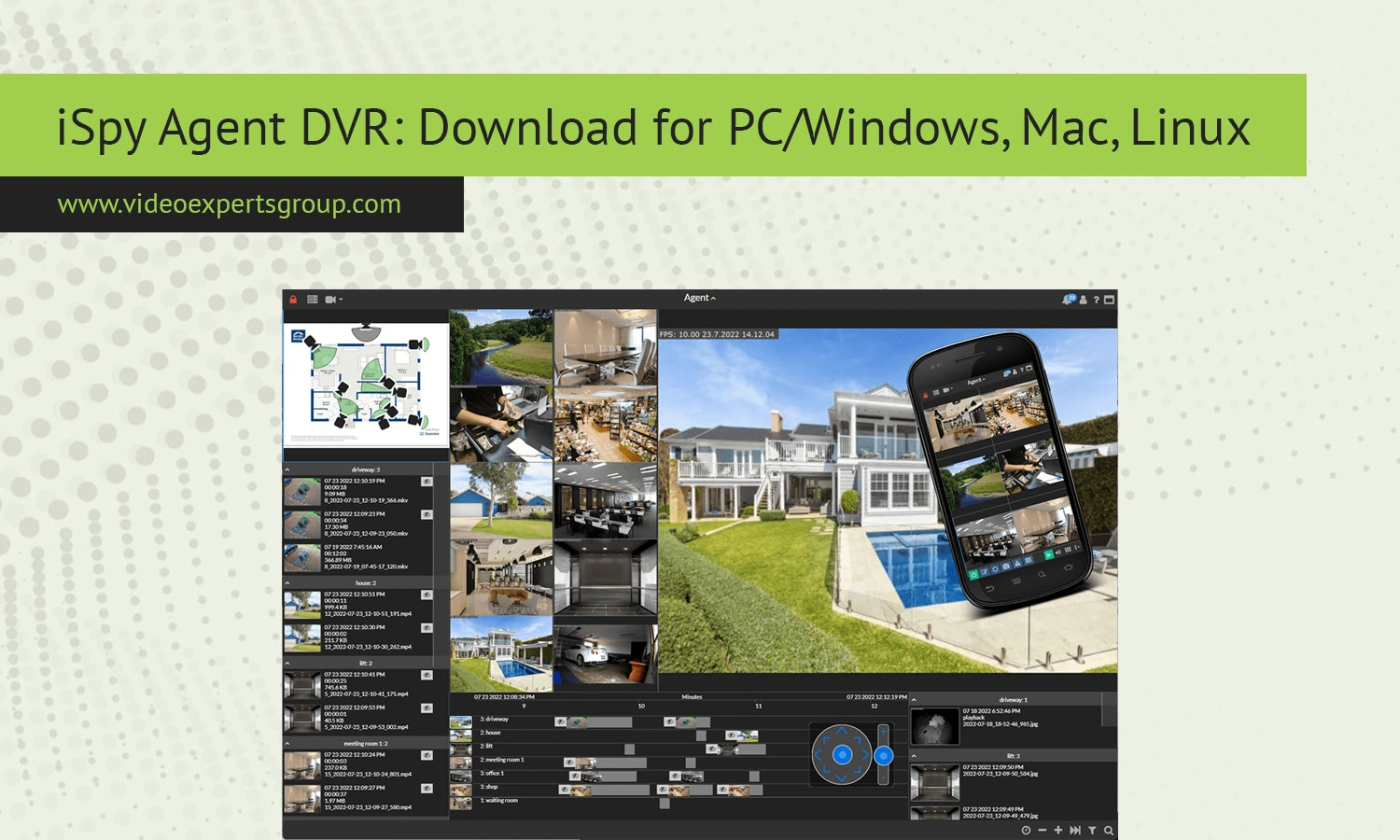The image size is (1400, 840).
Task: Toggle eye icon for 12-10-19_366.mkv recording
Action: click(x=427, y=482)
